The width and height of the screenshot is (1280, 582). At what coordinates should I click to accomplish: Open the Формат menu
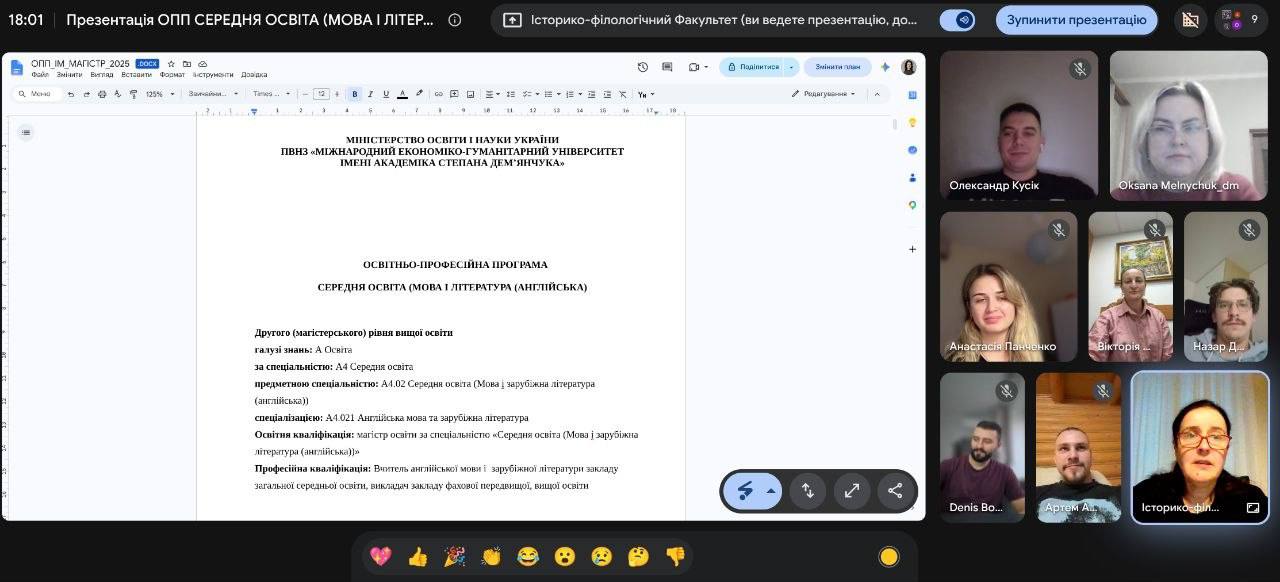pyautogui.click(x=172, y=75)
